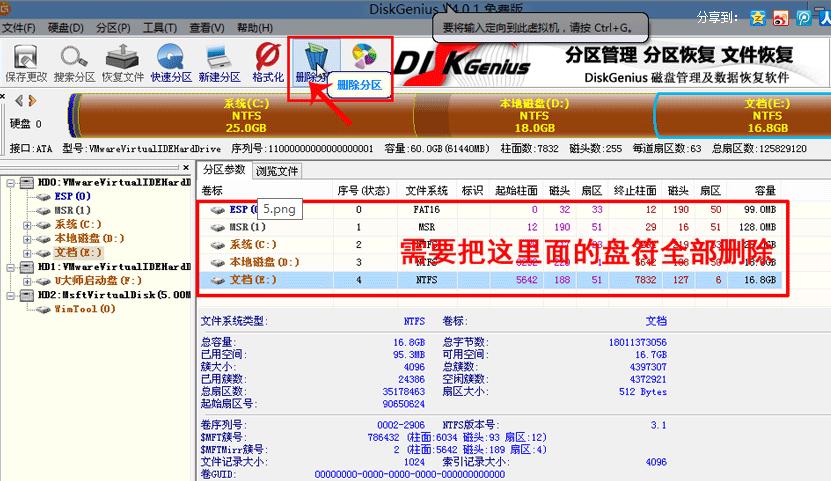Select U大师启动盘(F:) label in tree
This screenshot has width=831, height=481.
pyautogui.click(x=98, y=281)
